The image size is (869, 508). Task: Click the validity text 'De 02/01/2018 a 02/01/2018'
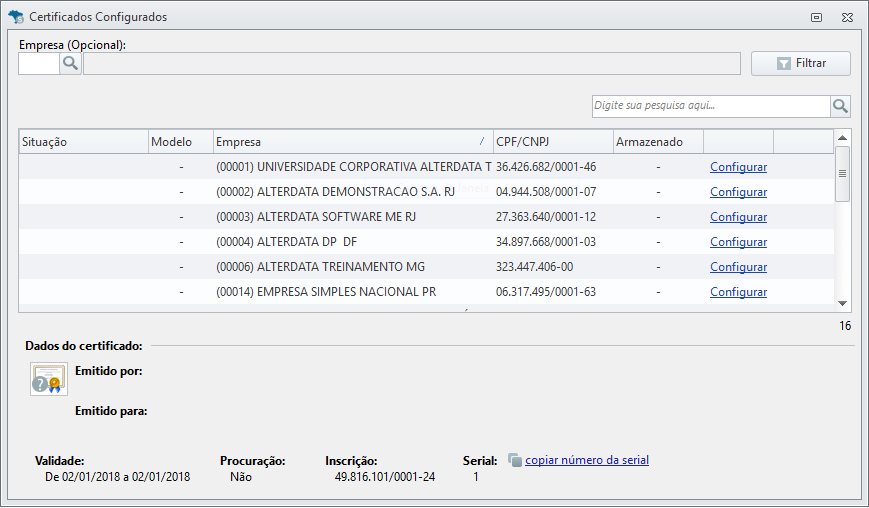(x=117, y=476)
